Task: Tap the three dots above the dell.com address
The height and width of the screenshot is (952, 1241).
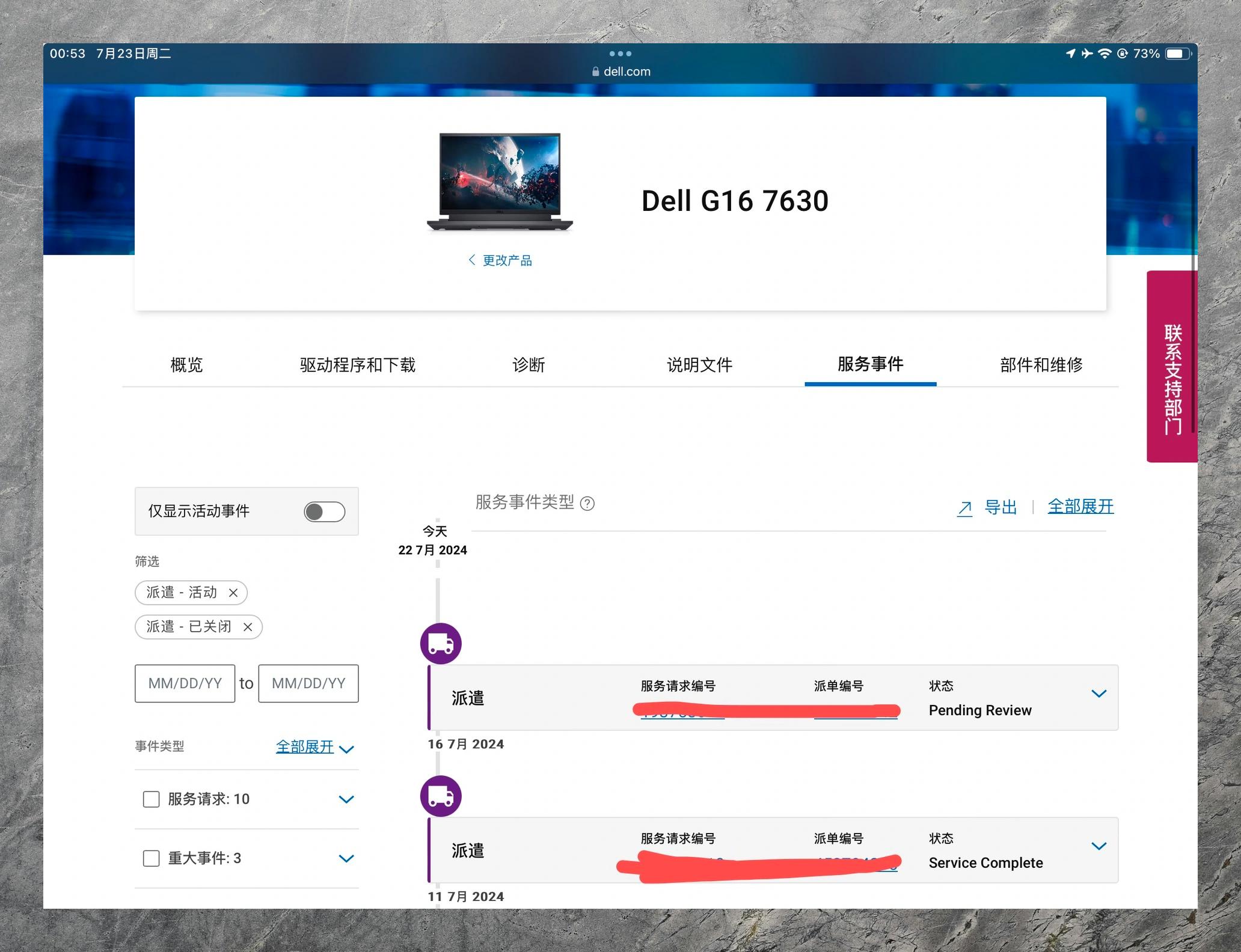Action: 620,53
